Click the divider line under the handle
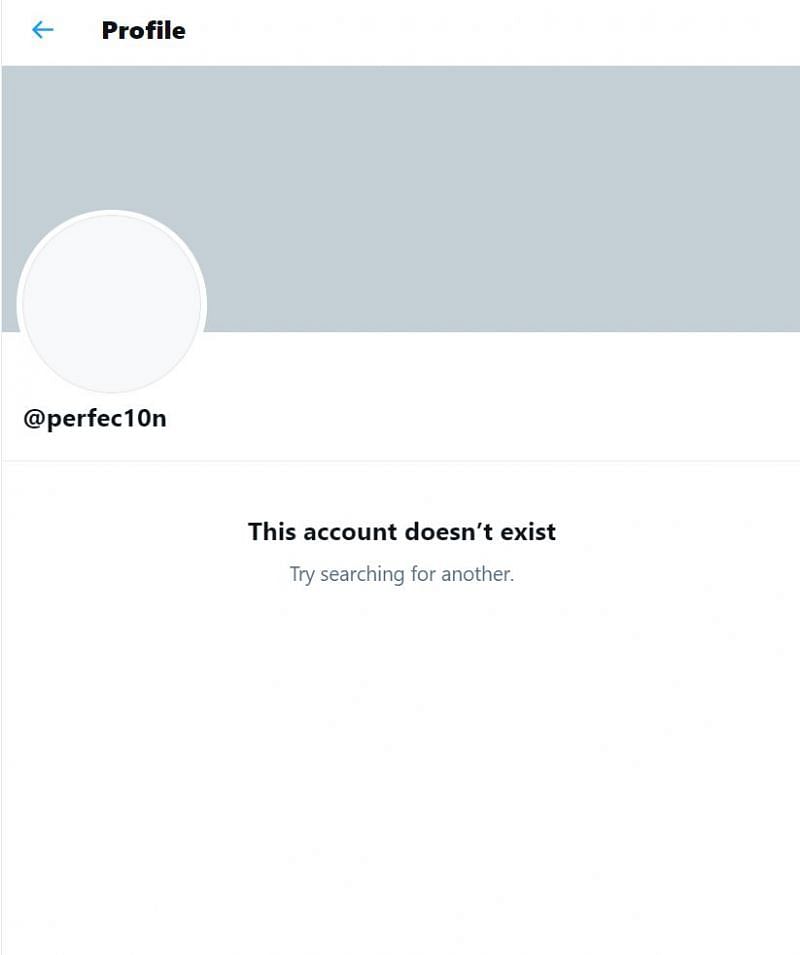This screenshot has height=955, width=800. [x=401, y=461]
